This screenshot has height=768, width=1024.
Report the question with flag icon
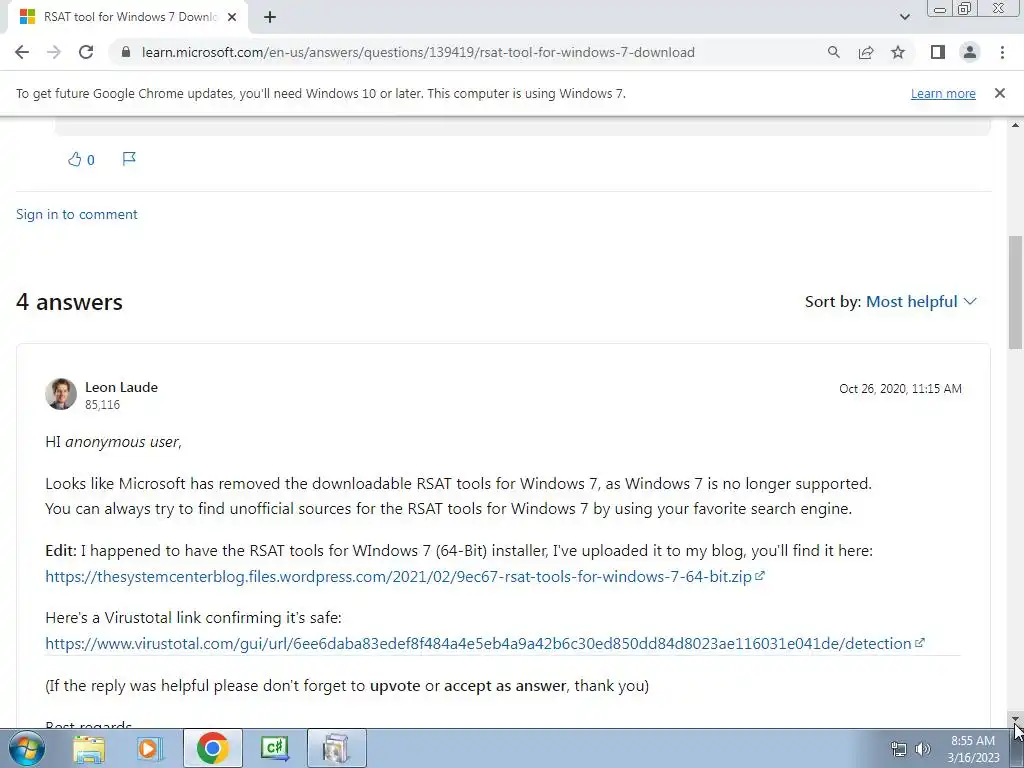click(x=129, y=159)
